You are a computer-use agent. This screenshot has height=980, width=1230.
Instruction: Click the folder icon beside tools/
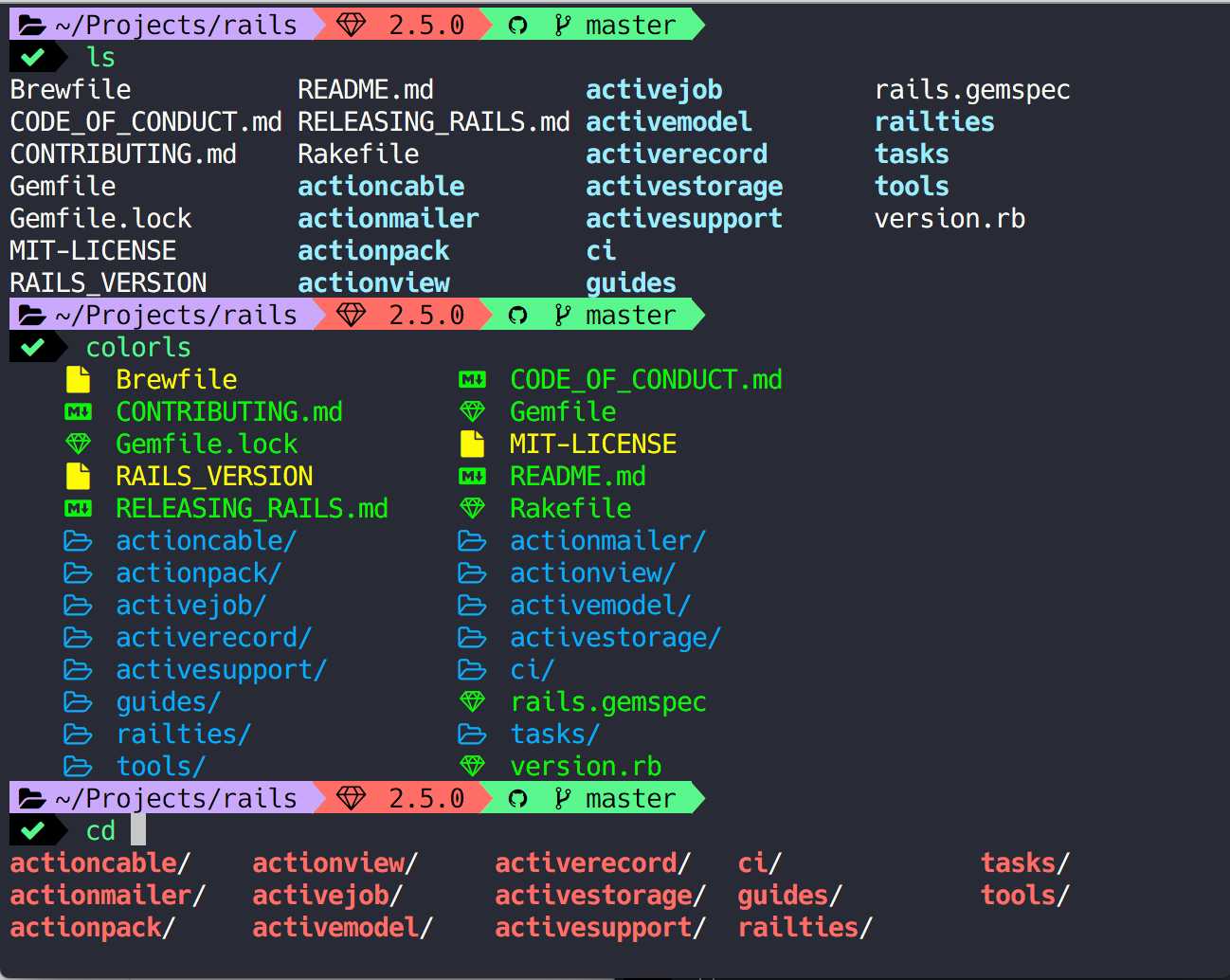78,766
